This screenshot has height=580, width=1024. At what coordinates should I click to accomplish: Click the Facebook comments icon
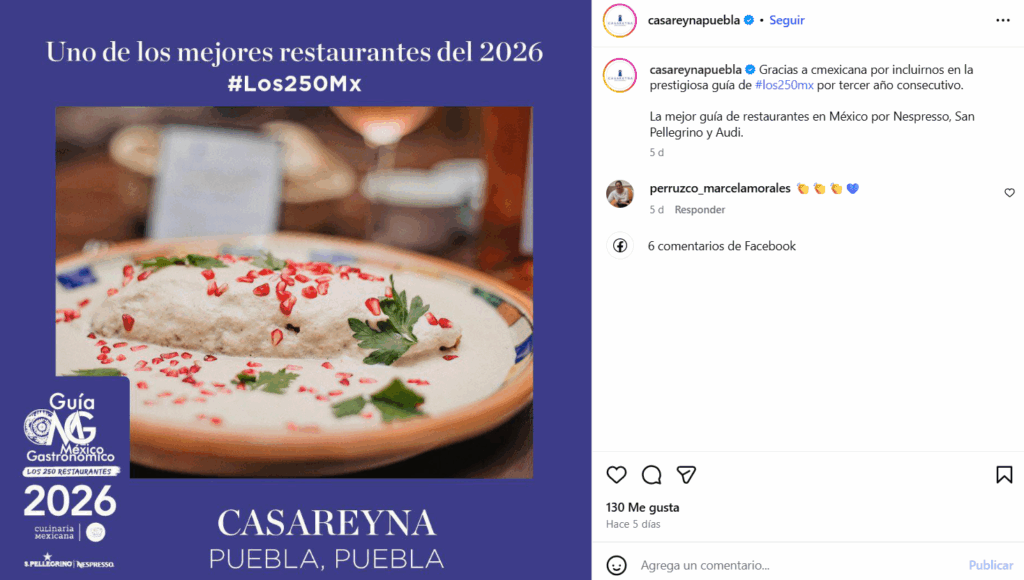point(620,246)
